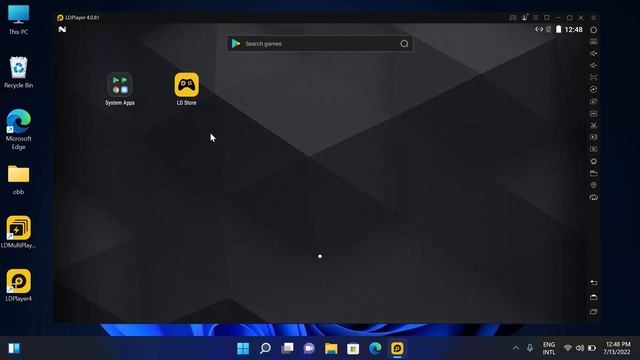This screenshot has height=360, width=640.
Task: Open keyboard mapping in LDPlayer sidebar
Action: 593,41
